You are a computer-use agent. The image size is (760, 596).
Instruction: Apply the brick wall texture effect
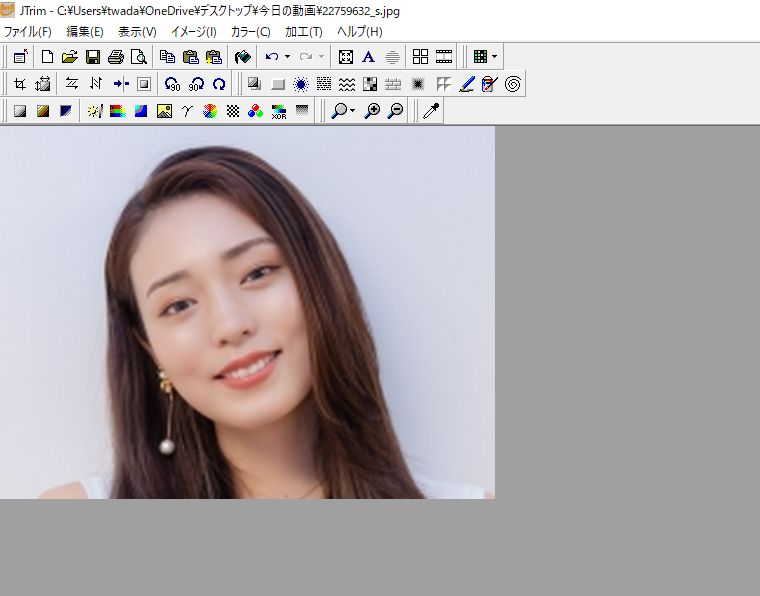(x=393, y=84)
